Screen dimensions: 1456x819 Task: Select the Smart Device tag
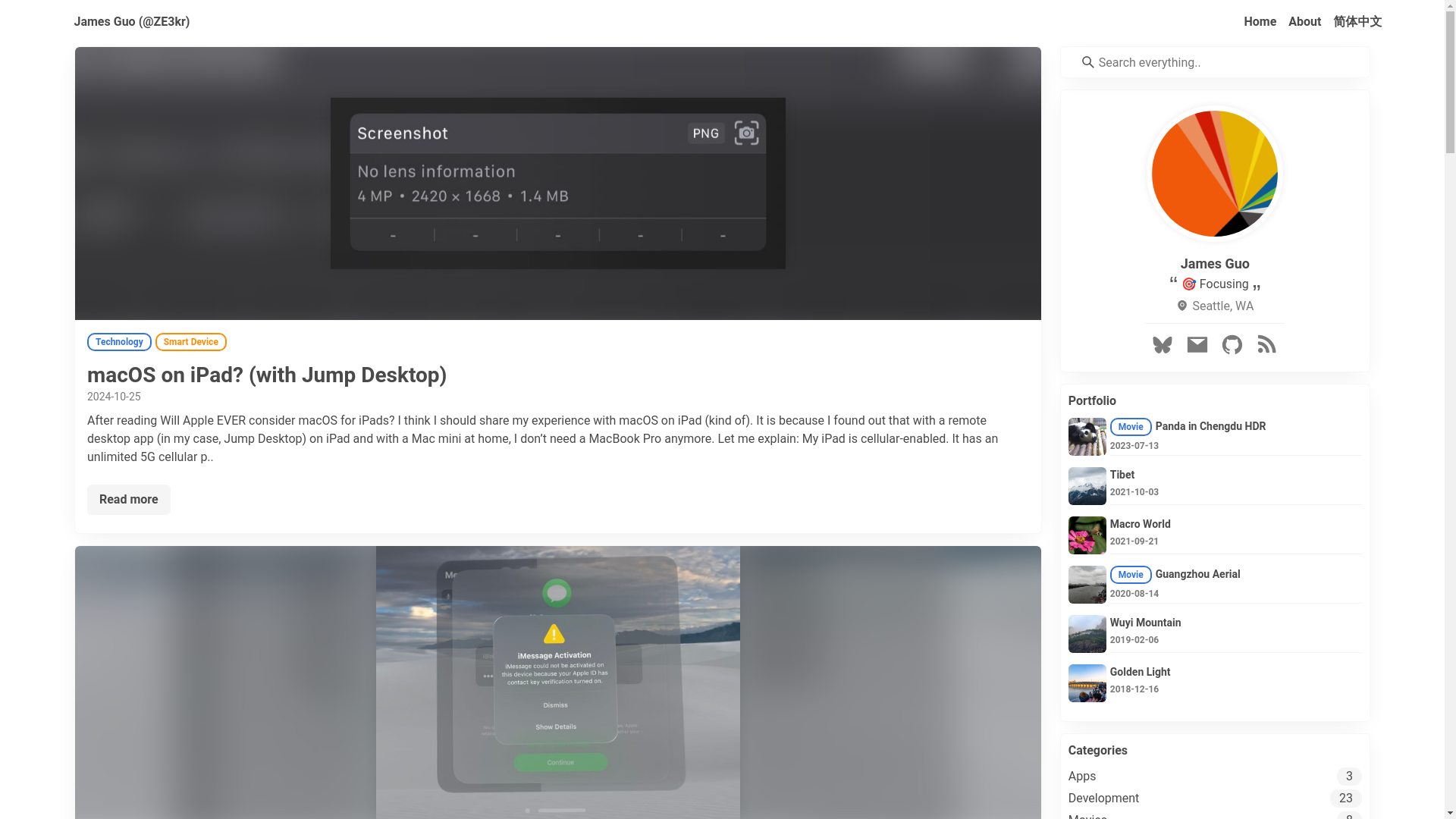(x=191, y=342)
